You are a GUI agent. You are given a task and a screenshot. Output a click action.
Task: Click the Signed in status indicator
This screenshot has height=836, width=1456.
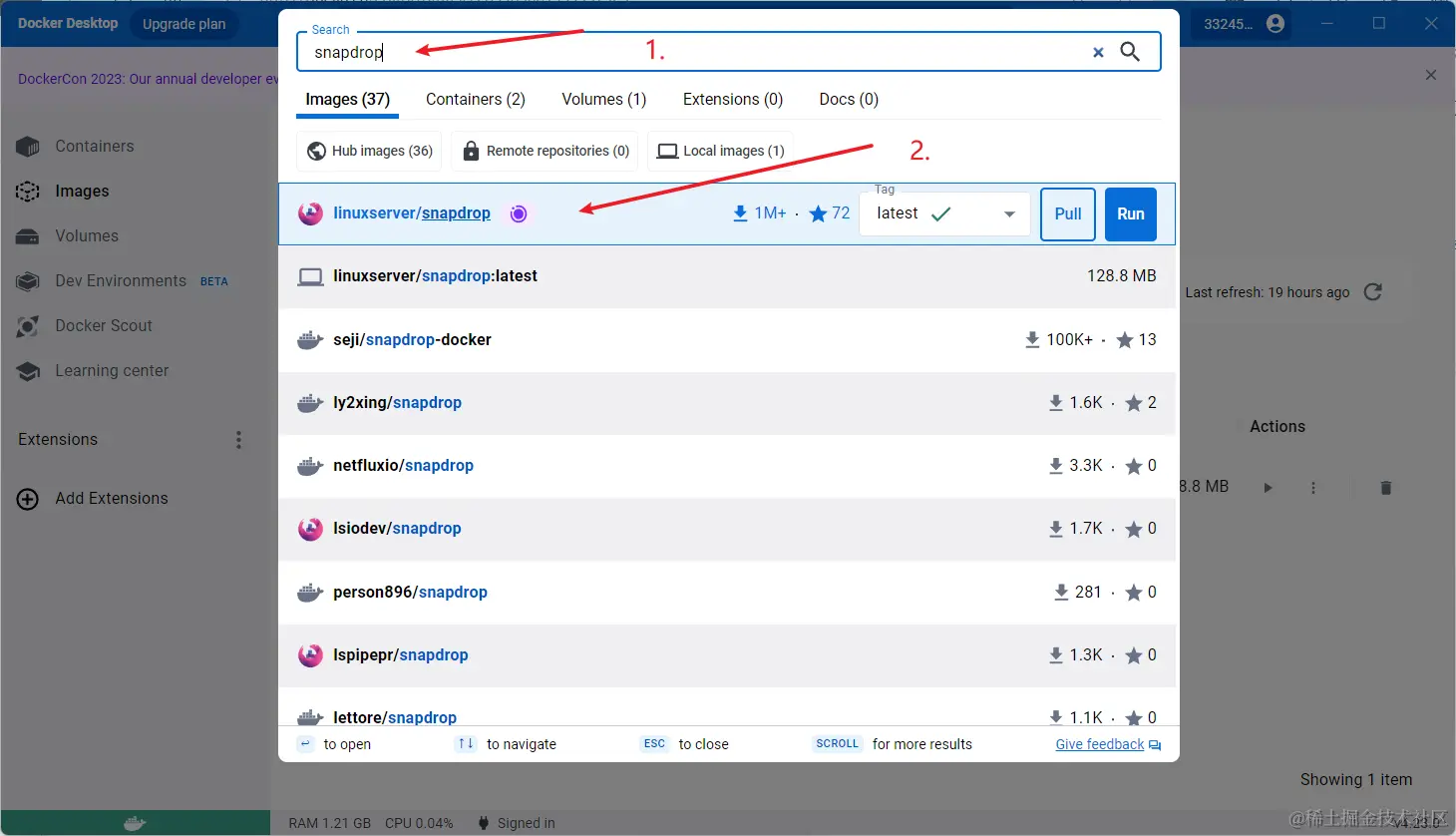click(x=517, y=823)
